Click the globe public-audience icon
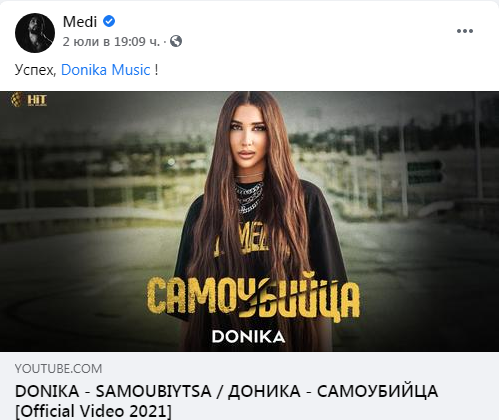Image resolution: width=499 pixels, height=420 pixels. (x=176, y=41)
